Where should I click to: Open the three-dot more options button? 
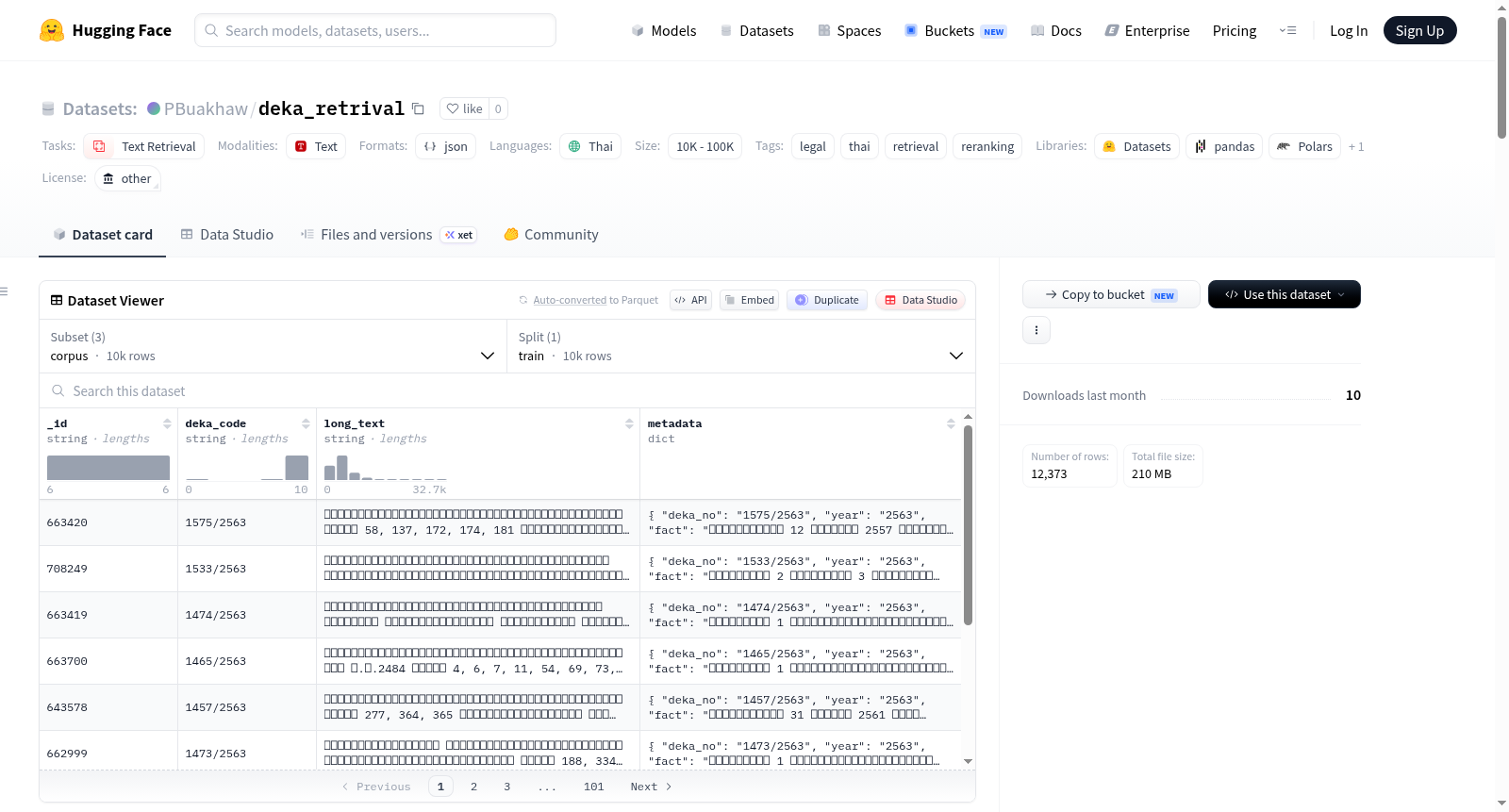1036,330
